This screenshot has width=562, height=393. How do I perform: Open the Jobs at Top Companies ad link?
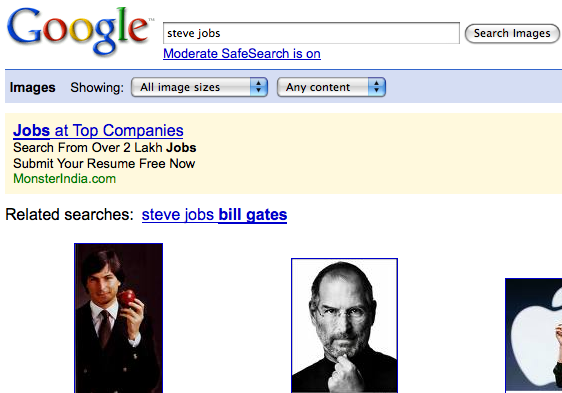pos(98,131)
